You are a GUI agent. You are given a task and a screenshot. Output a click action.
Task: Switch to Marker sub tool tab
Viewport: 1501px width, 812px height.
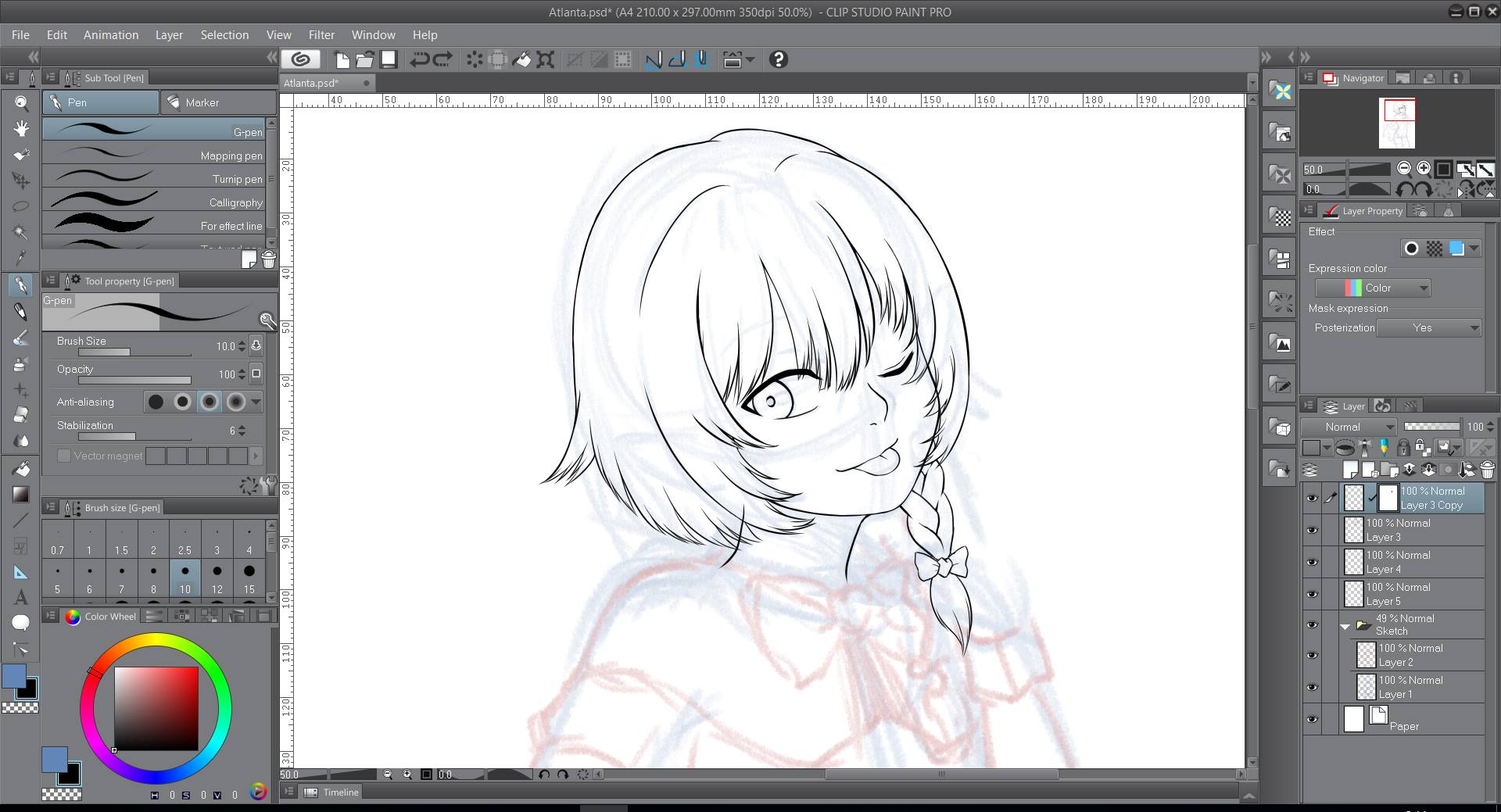coord(218,102)
